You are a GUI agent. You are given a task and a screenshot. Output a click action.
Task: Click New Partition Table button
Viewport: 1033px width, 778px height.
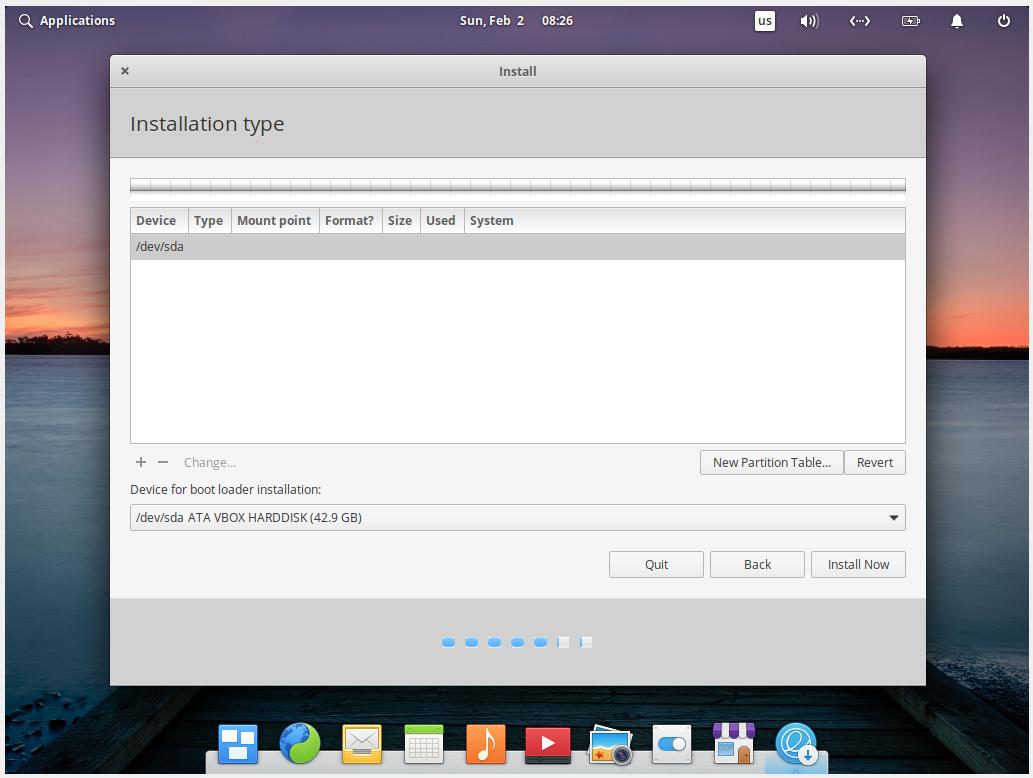tap(771, 462)
